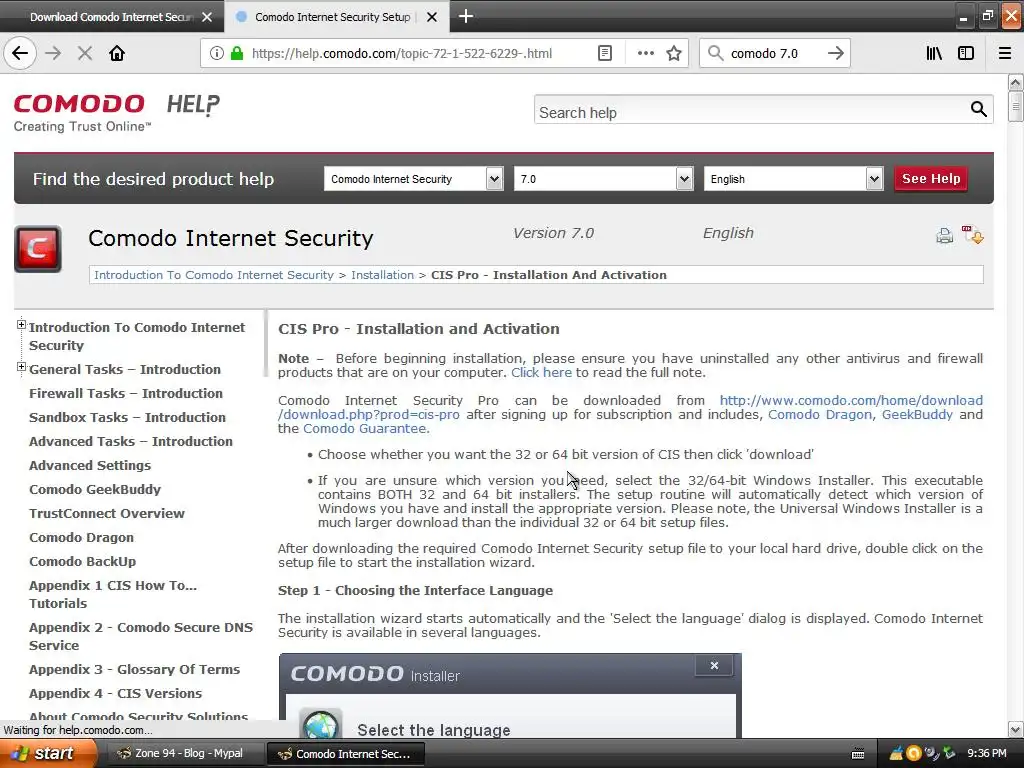Toggle reader view icon in address bar
1024x768 pixels.
click(605, 53)
